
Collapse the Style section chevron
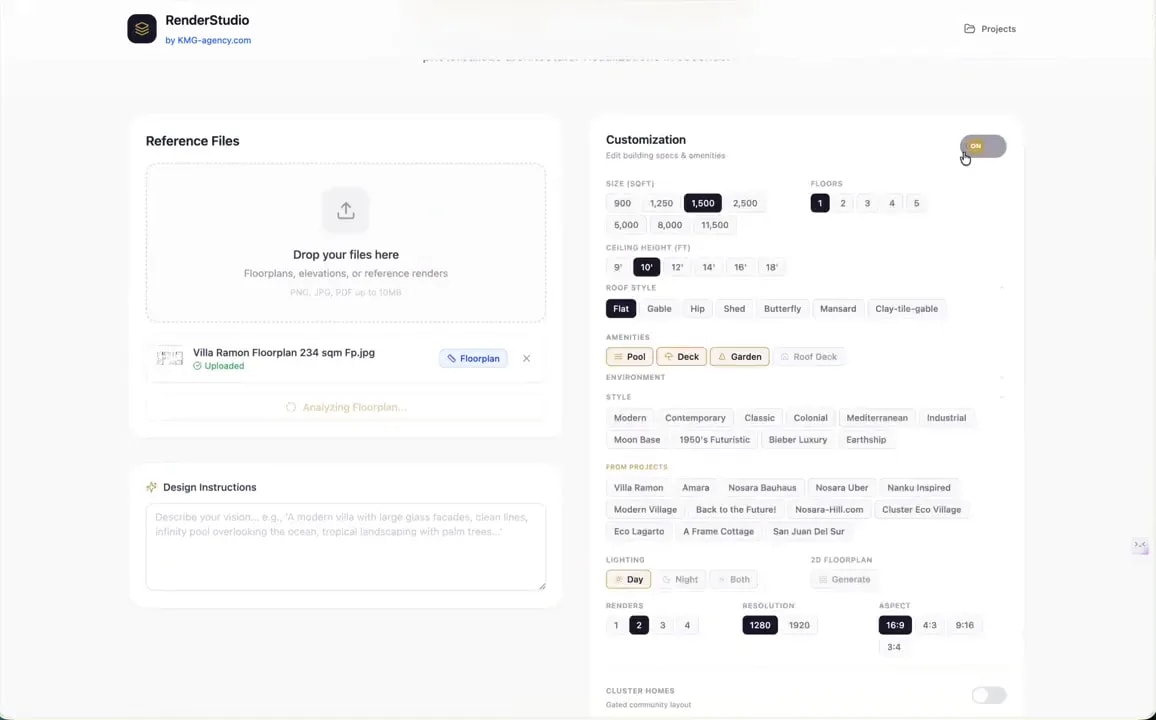[x=1002, y=397]
